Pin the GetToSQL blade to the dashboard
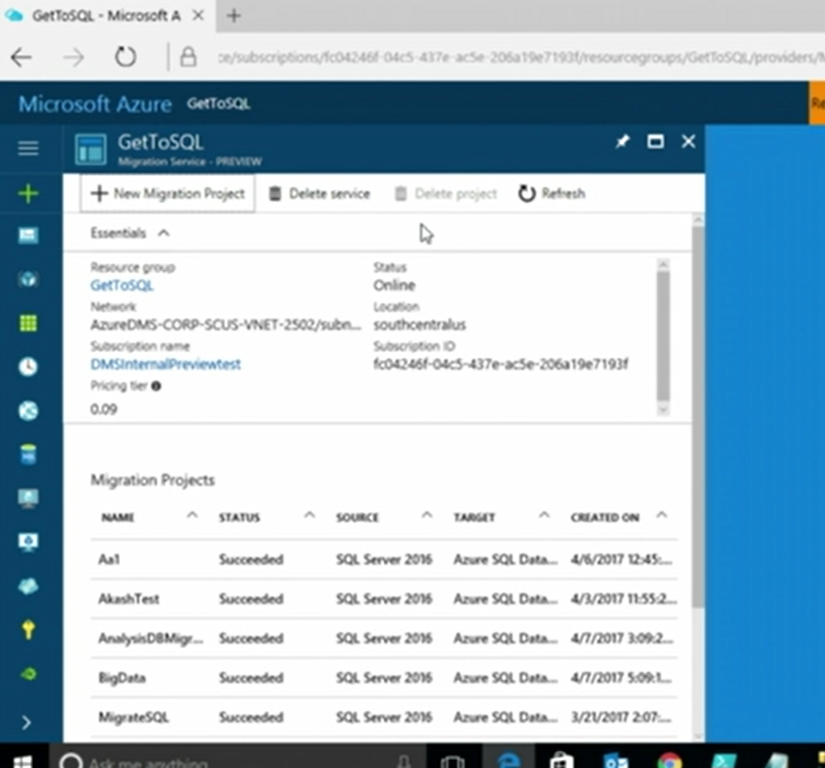Viewport: 825px width, 768px height. point(622,142)
